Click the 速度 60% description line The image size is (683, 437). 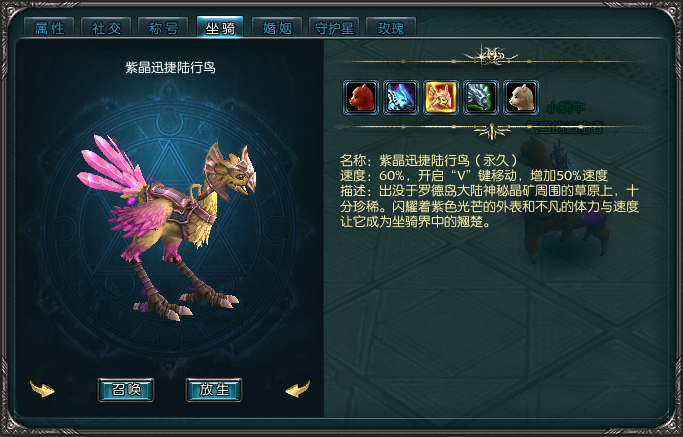[474, 175]
